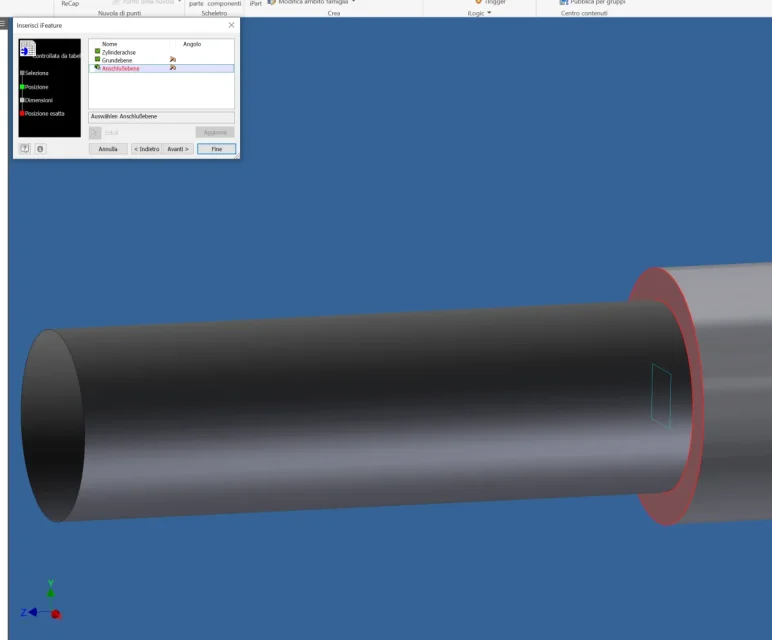Click the iFeature preview rectangle on cylinder
This screenshot has width=772, height=640.
pos(661,396)
